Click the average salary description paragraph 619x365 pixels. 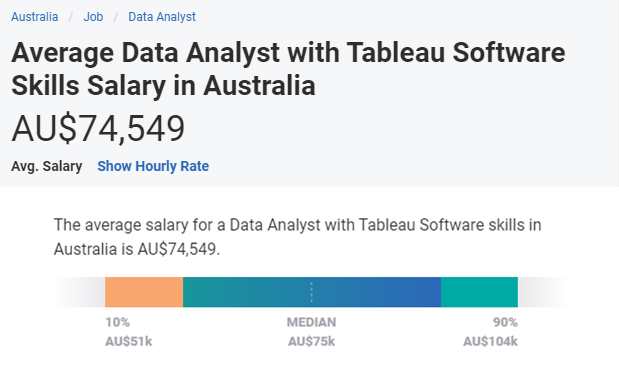tap(297, 237)
